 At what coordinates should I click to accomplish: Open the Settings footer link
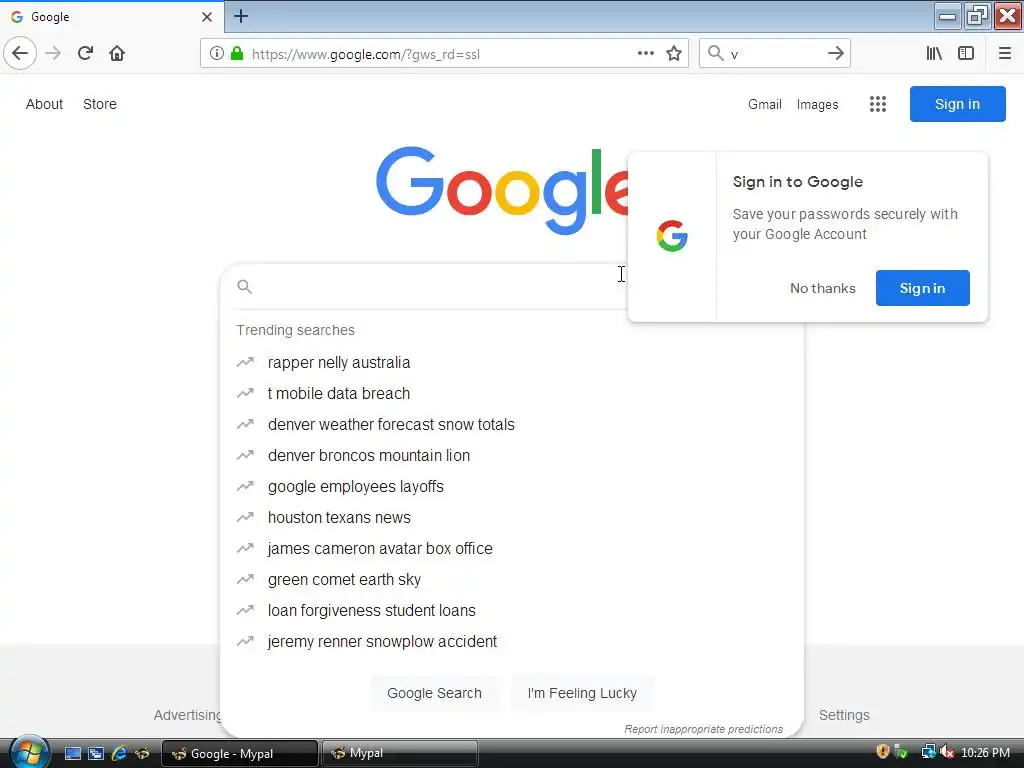(x=844, y=715)
